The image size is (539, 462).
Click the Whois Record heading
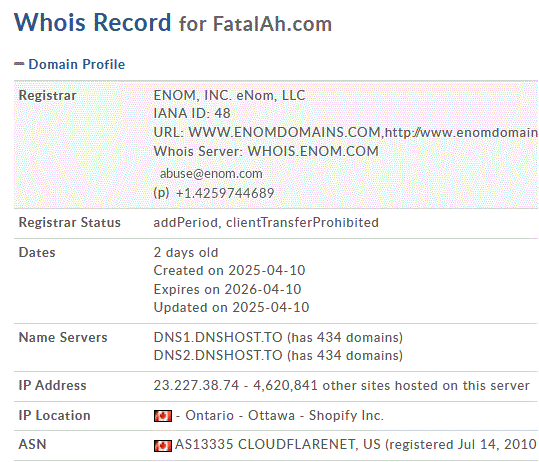[92, 22]
